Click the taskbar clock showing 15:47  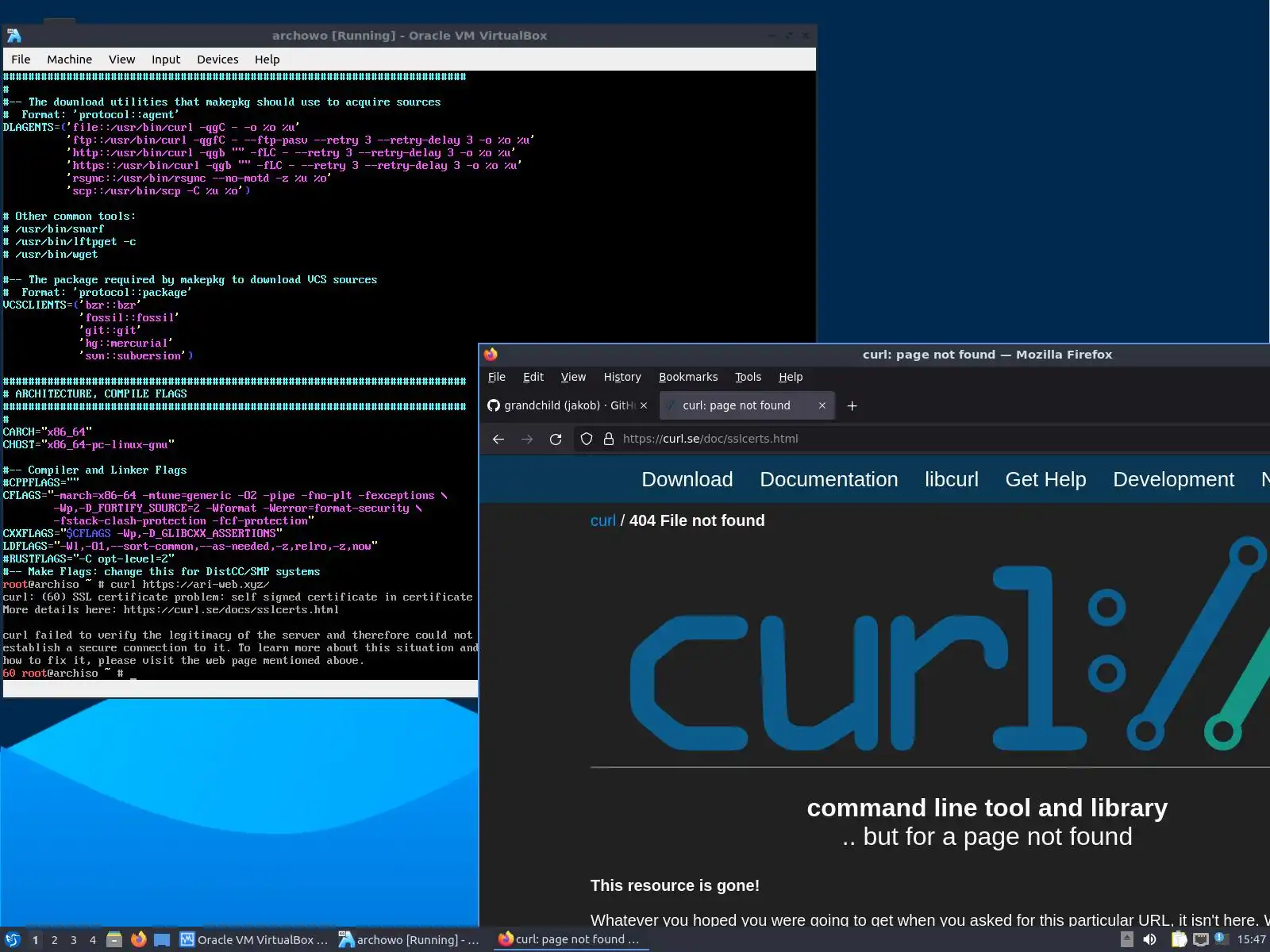[1251, 940]
